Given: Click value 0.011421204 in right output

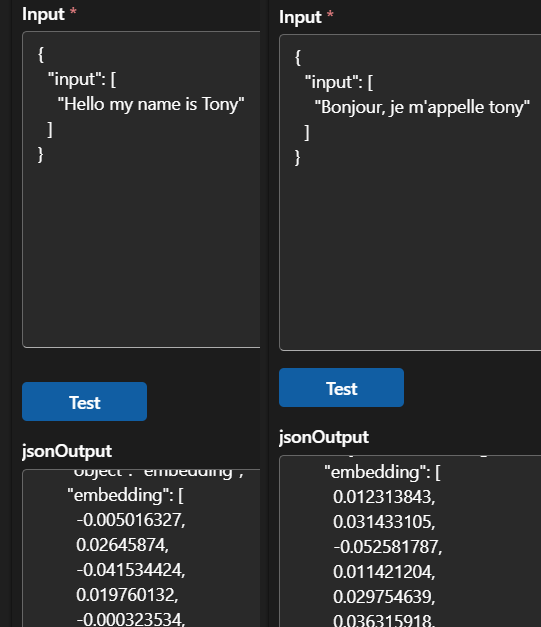Looking at the screenshot, I should point(384,572).
